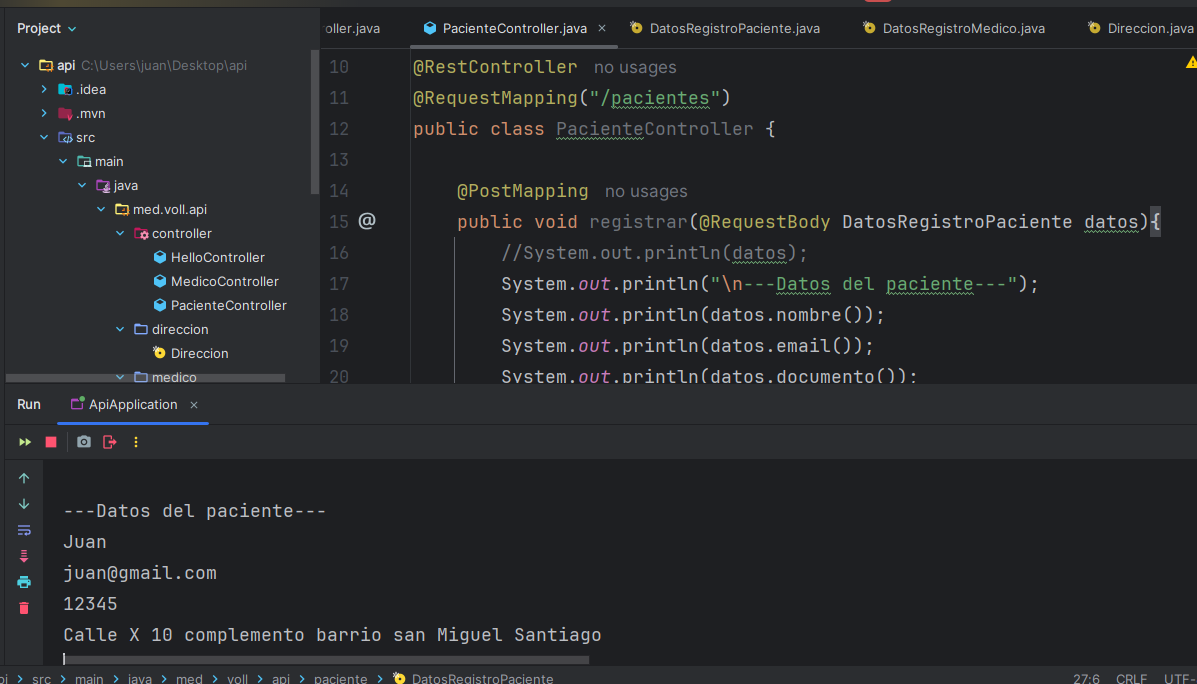Screen dimensions: 1197x684
Task: Collapse the api root project node
Action: pos(26,66)
